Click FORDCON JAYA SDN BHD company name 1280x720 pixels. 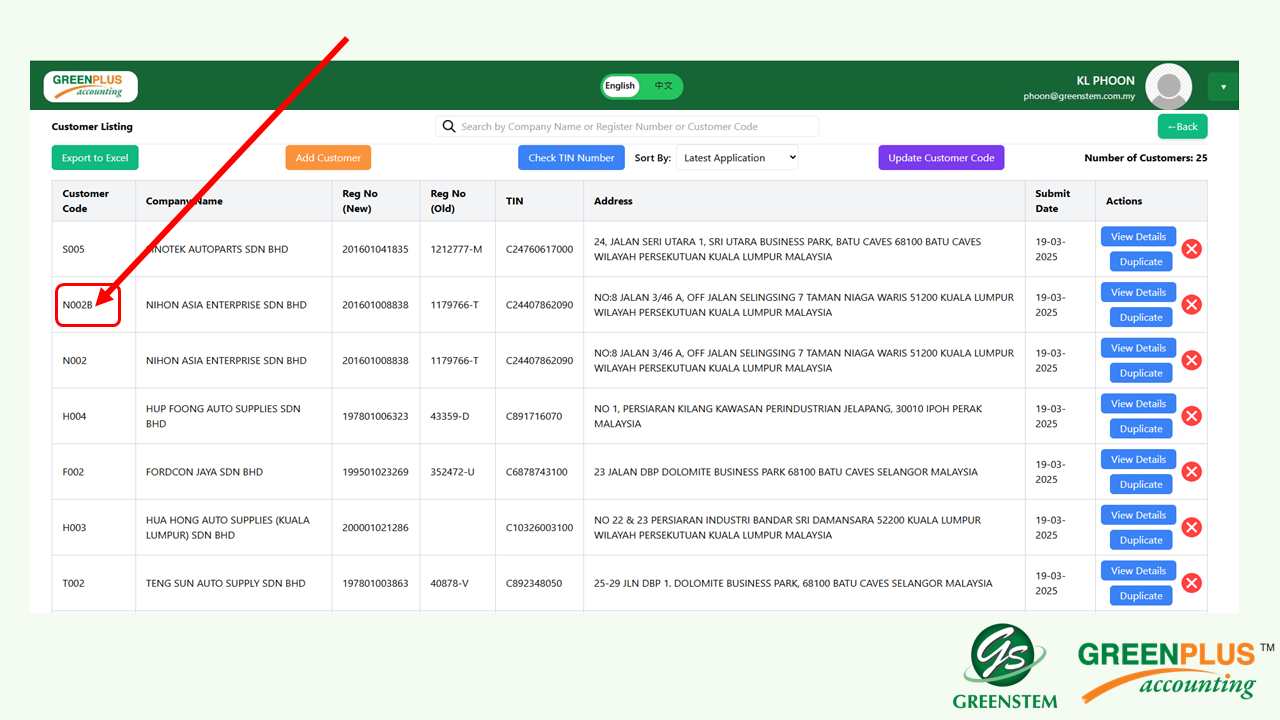(x=204, y=472)
